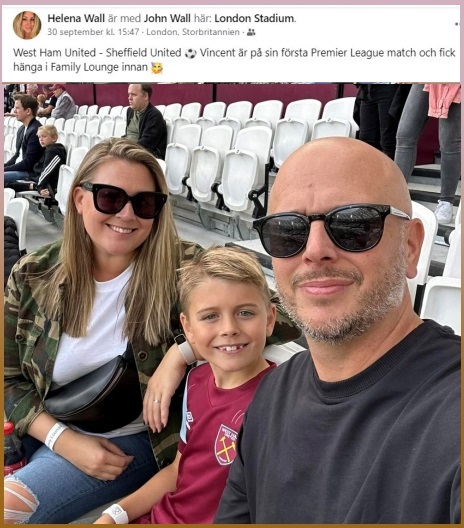This screenshot has height=528, width=464.
Task: Click the '30 september kl. 15:47' timestamp
Action: click(93, 32)
